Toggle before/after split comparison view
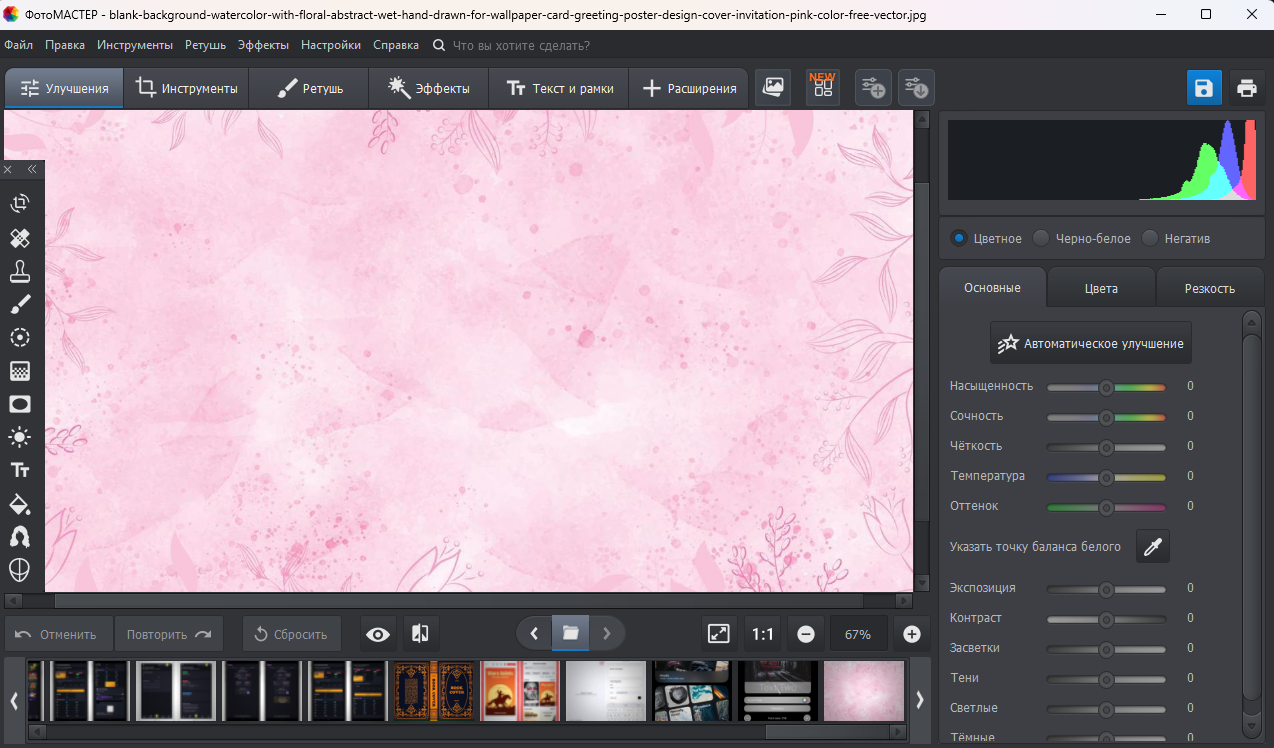Viewport: 1274px width, 748px height. pyautogui.click(x=421, y=634)
